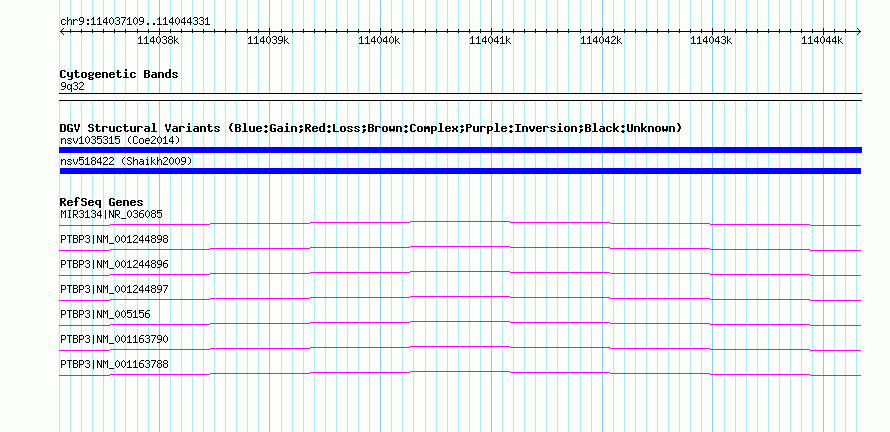Select the Cytogenetic Bands track title
This screenshot has height=432, width=890.
point(119,74)
